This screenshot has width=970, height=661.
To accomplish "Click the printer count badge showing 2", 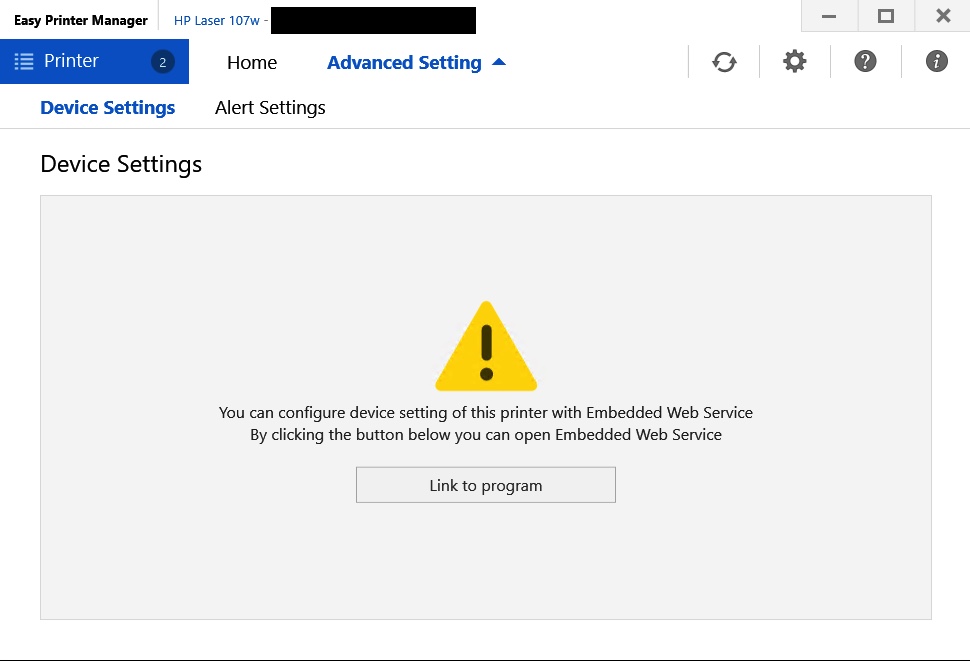I will (x=163, y=62).
